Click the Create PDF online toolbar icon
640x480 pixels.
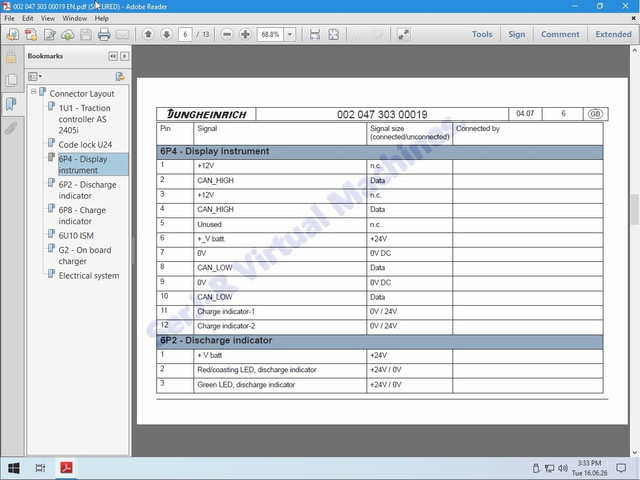point(13,34)
